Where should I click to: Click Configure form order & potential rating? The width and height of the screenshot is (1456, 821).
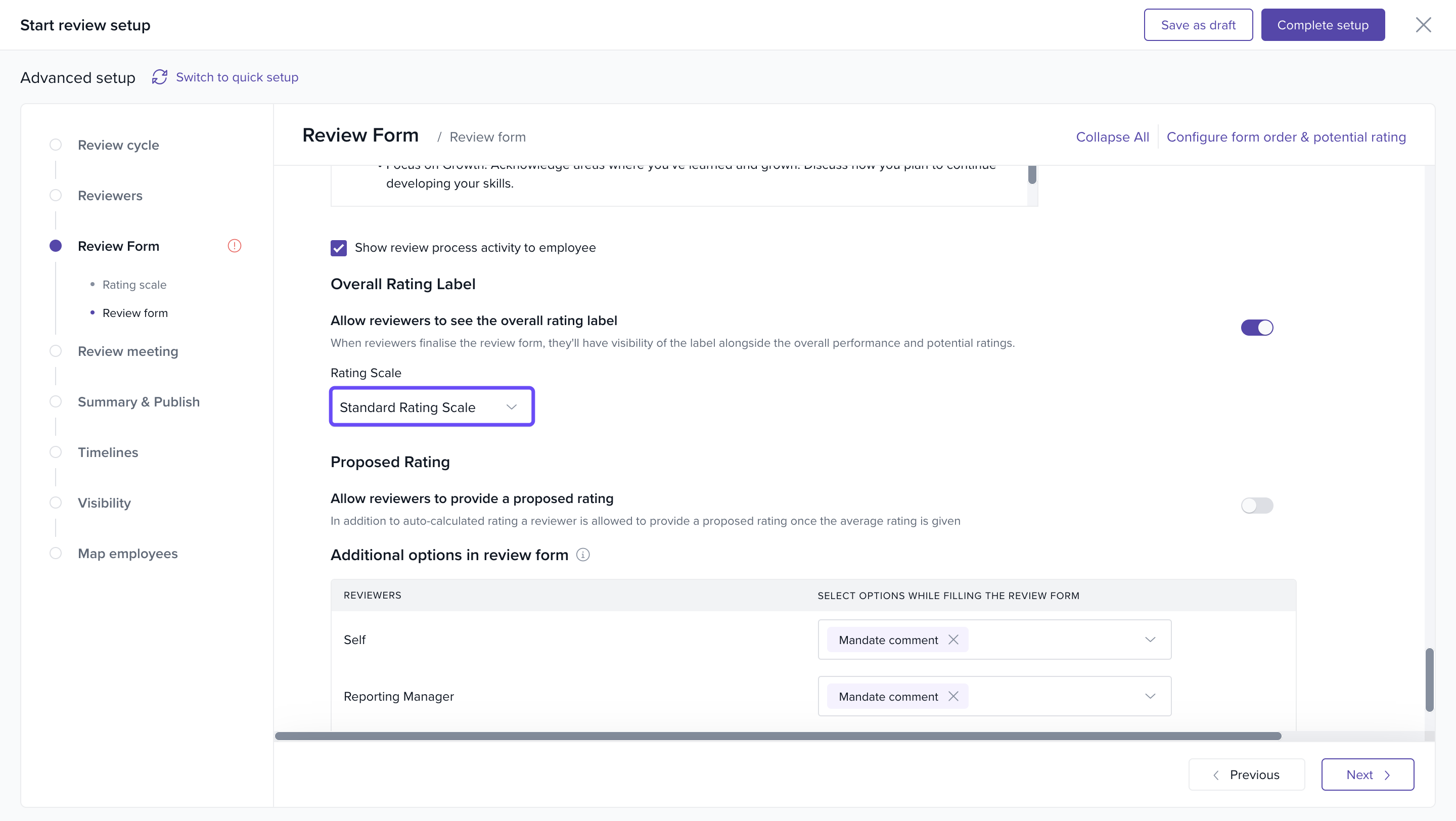click(x=1286, y=136)
